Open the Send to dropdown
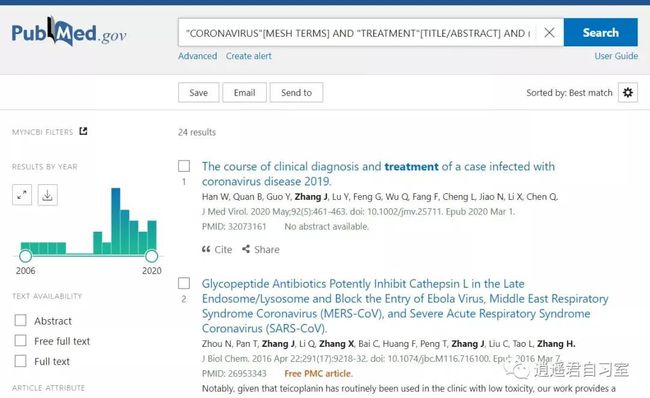Image resolution: width=650 pixels, height=398 pixels. coord(296,92)
